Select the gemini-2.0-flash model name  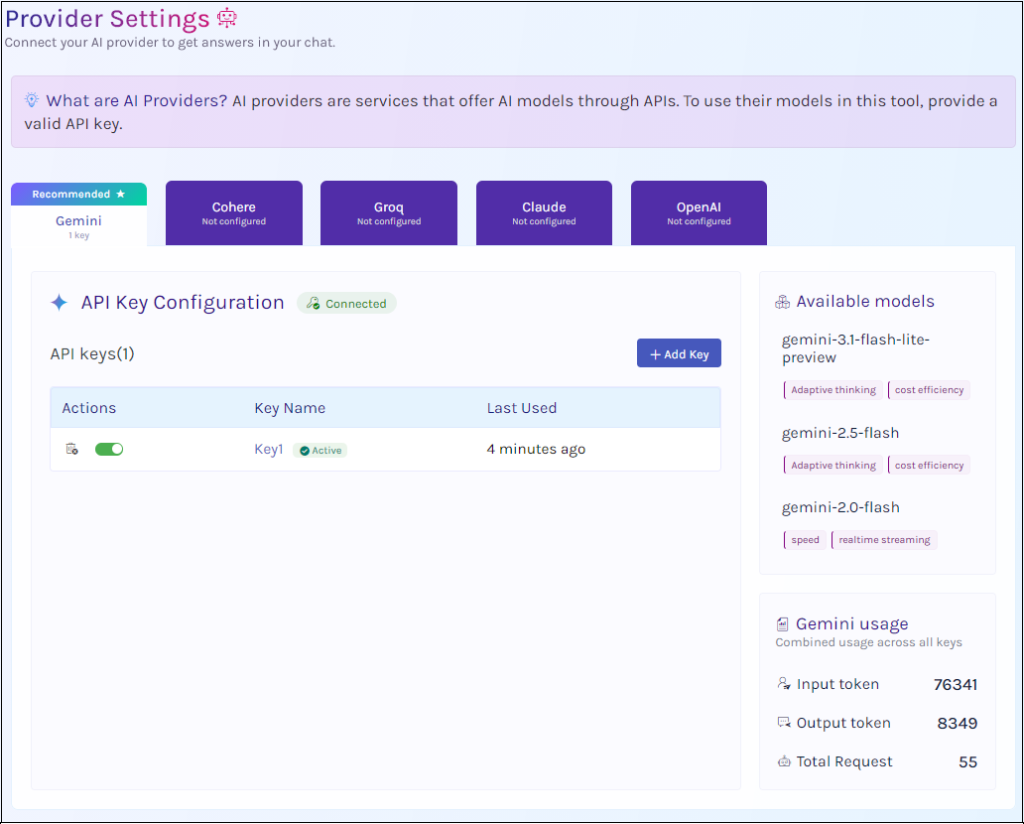click(840, 507)
